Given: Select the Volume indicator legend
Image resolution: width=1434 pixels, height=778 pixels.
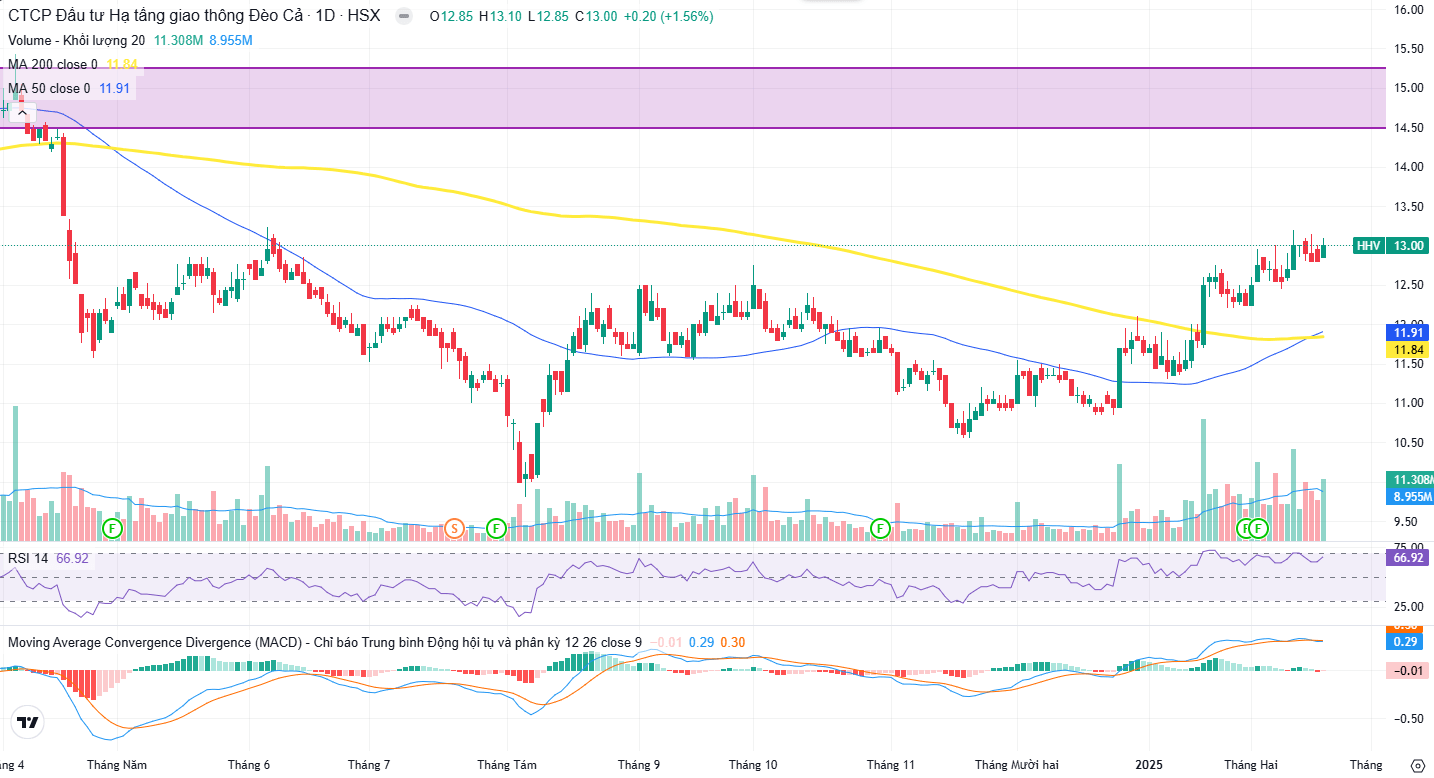Looking at the screenshot, I should 76,40.
